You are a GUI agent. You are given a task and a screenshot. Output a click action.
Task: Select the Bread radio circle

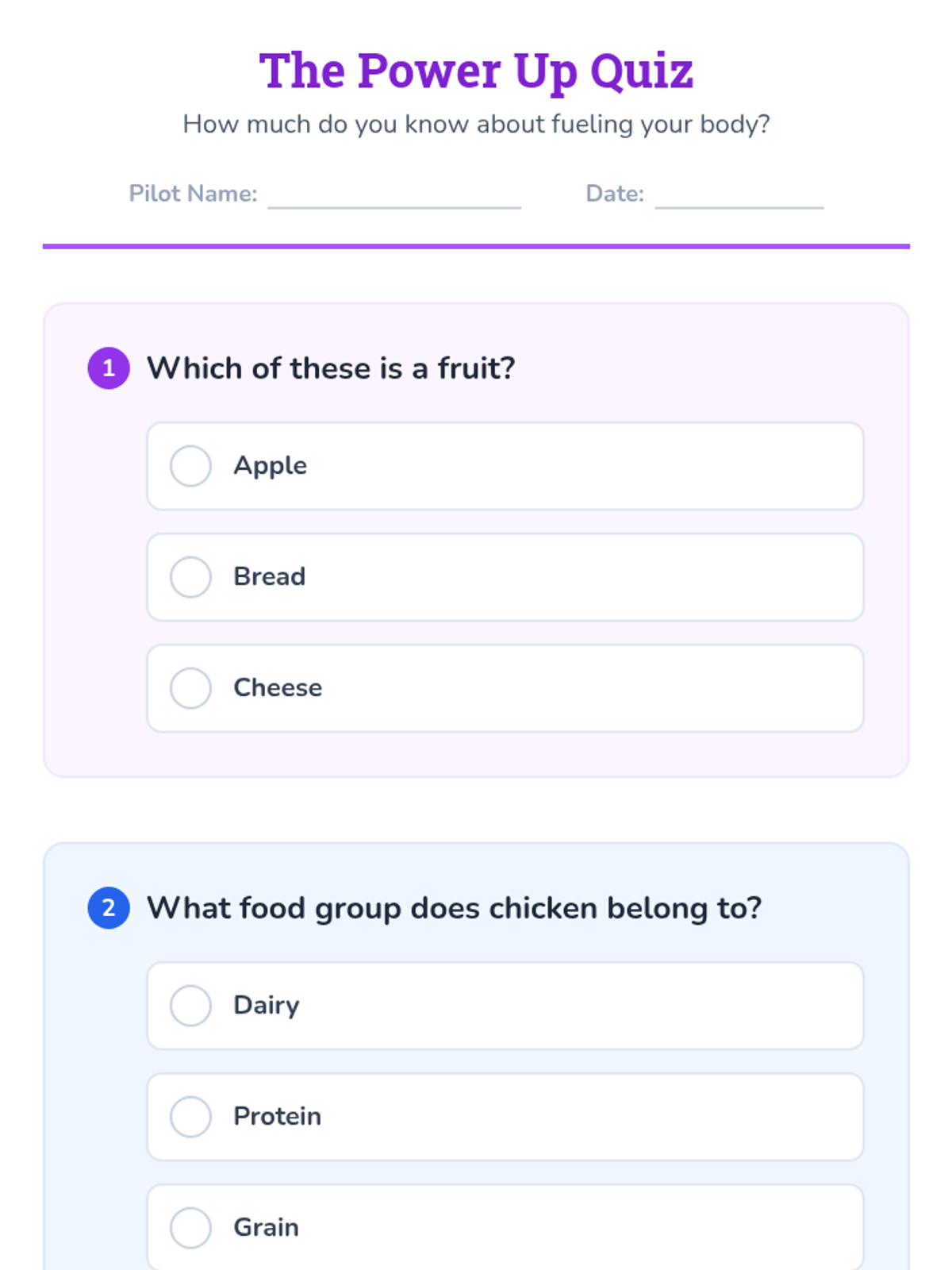click(x=190, y=577)
